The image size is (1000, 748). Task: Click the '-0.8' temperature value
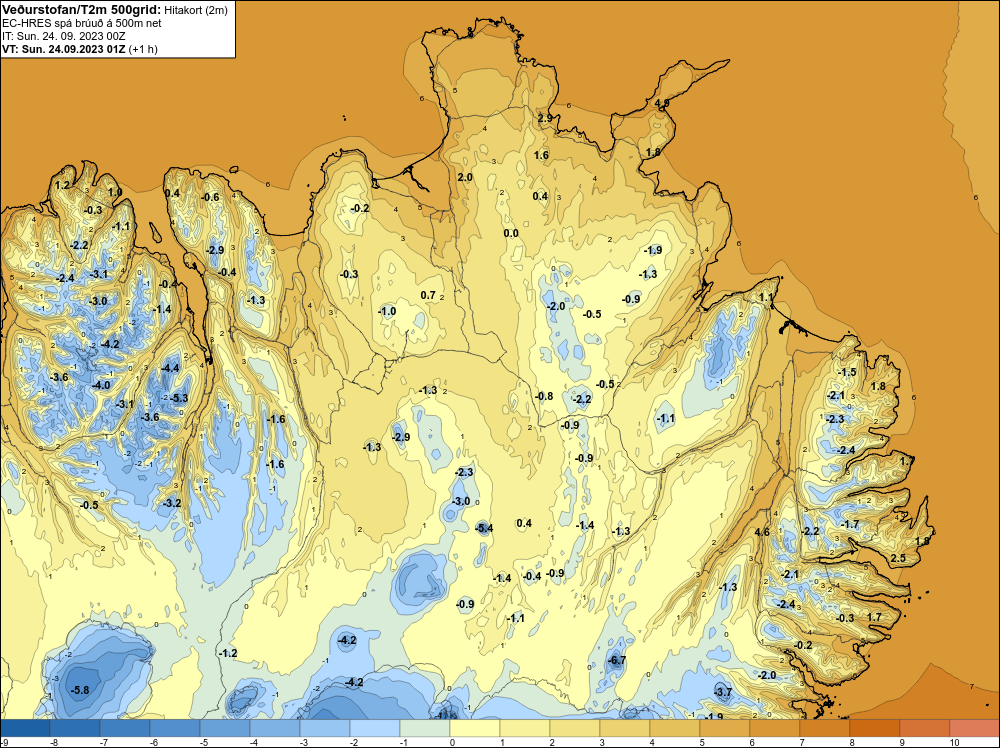pos(544,396)
